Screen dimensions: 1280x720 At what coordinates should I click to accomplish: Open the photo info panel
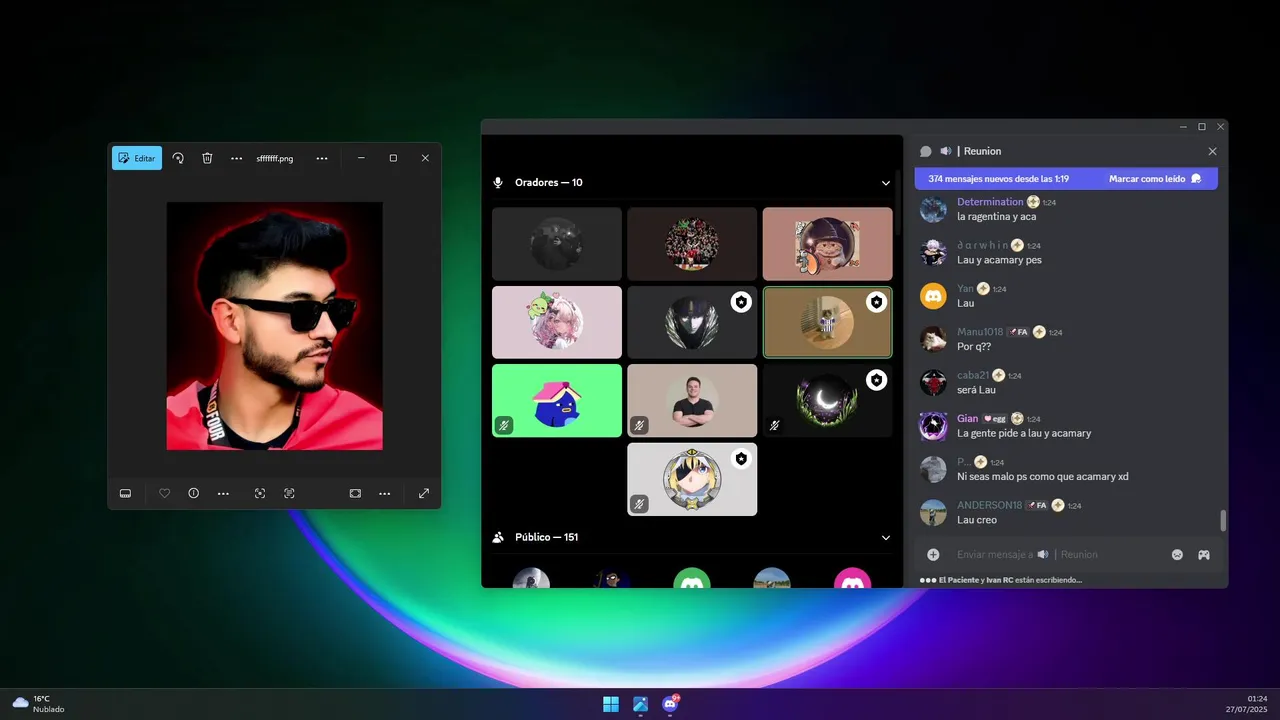(x=194, y=493)
